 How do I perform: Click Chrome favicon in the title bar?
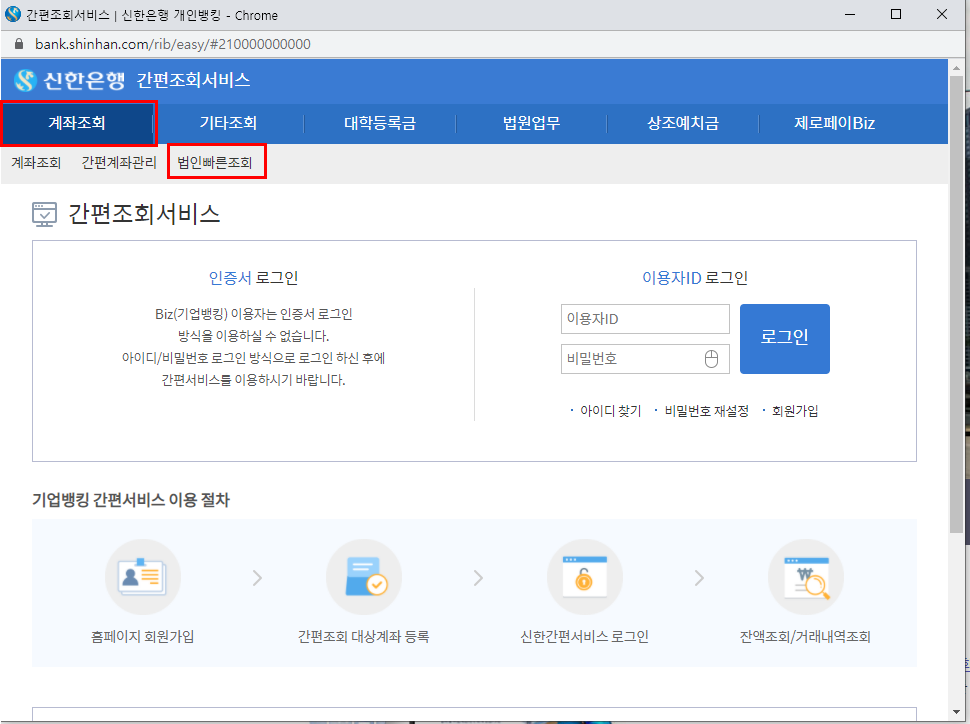click(x=13, y=14)
